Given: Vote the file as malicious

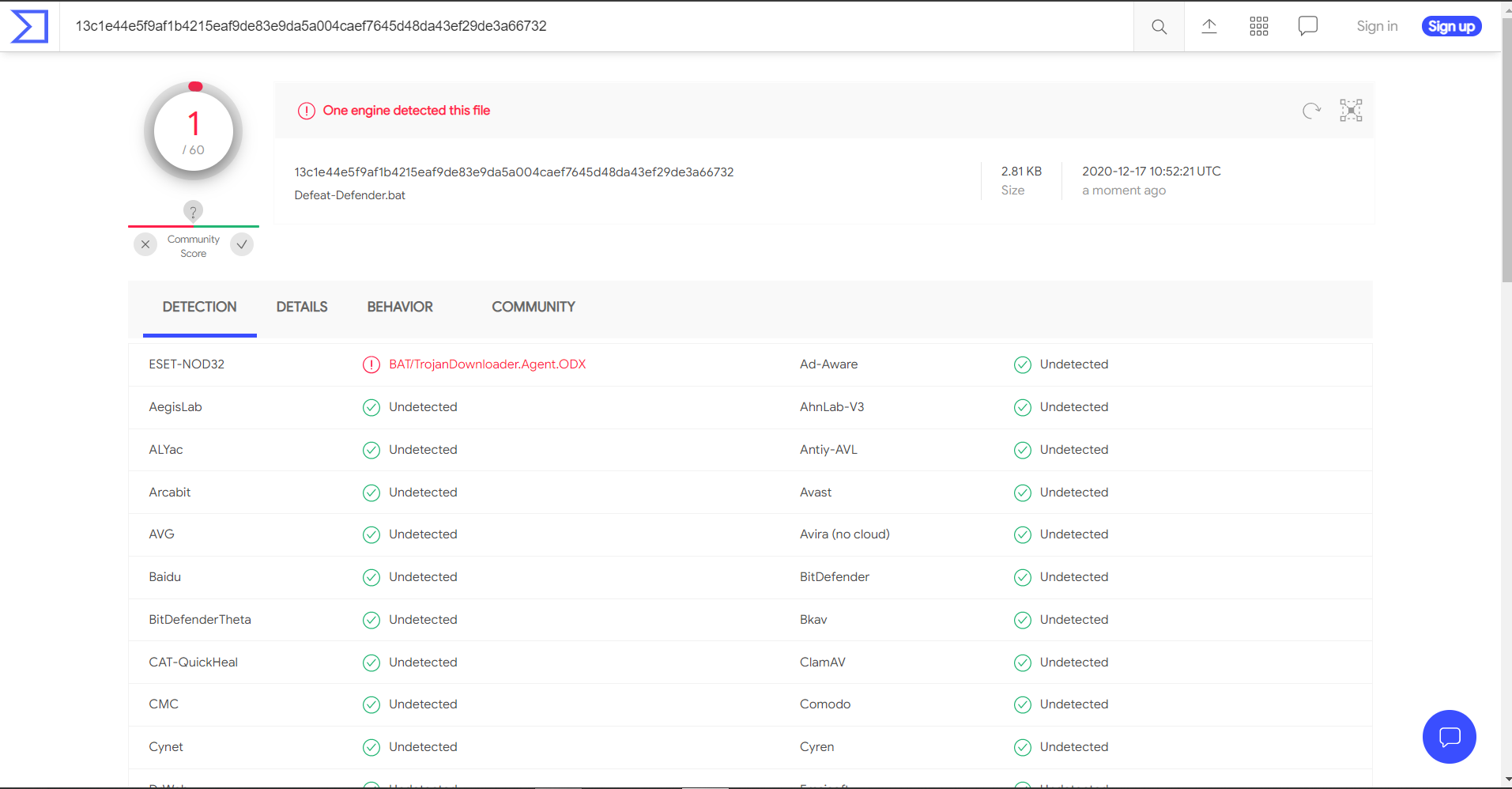Looking at the screenshot, I should click(x=145, y=244).
